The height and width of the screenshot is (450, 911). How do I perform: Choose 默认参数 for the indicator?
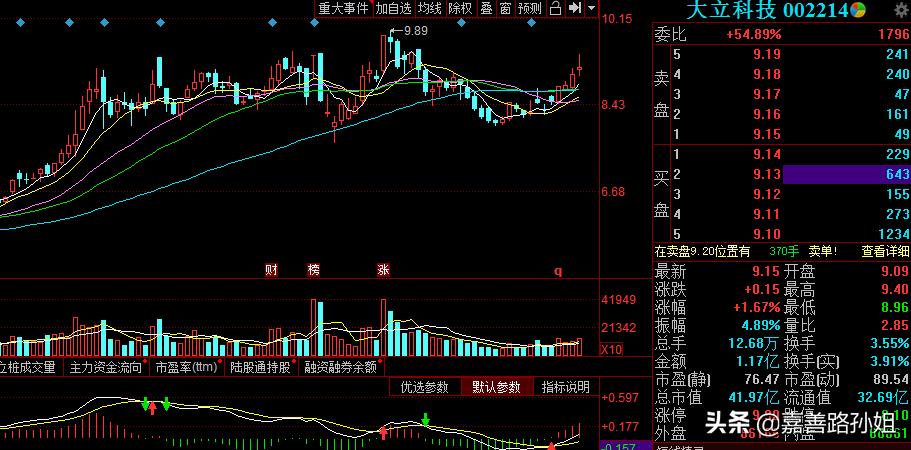point(496,387)
